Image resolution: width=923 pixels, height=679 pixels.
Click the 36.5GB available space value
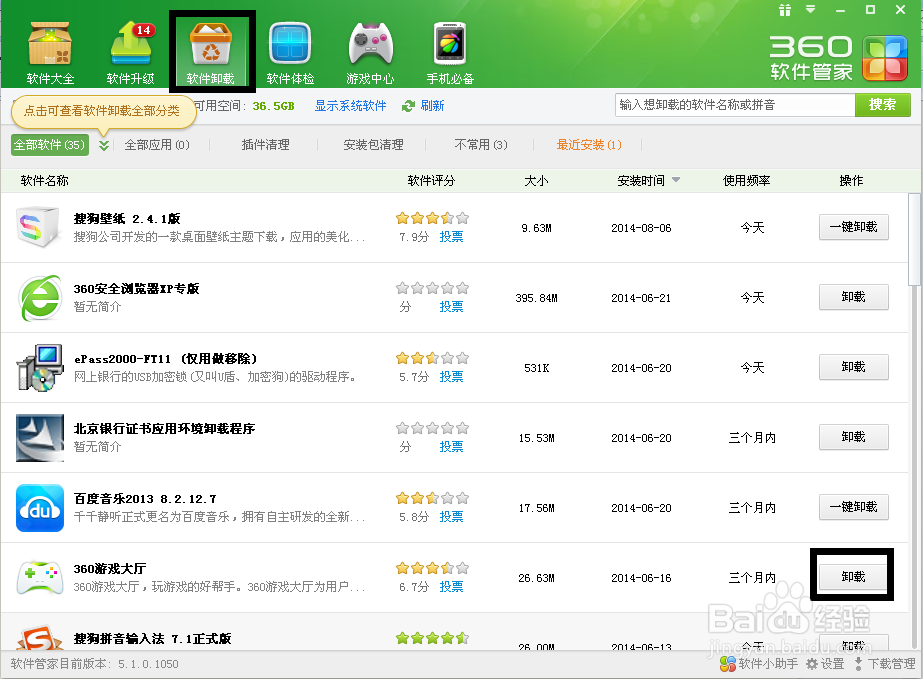[274, 106]
